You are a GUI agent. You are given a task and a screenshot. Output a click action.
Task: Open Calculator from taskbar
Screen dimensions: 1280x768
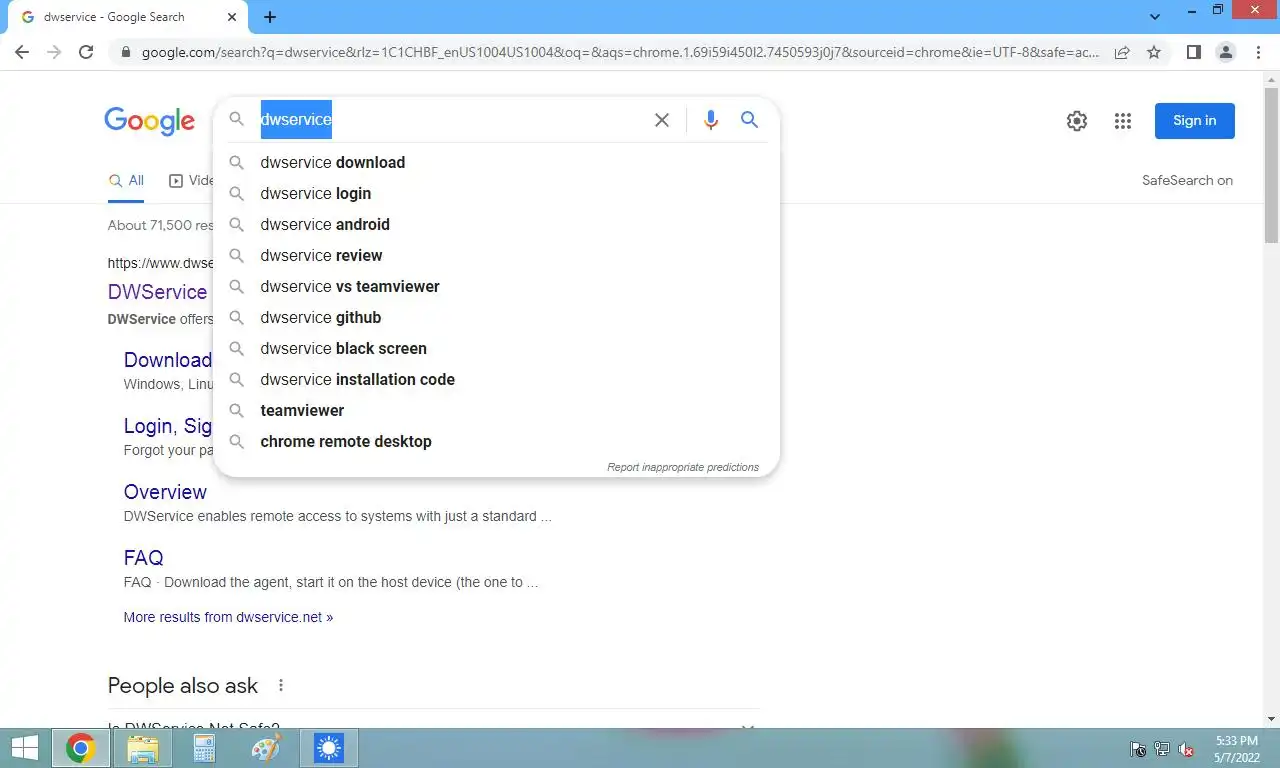click(204, 748)
